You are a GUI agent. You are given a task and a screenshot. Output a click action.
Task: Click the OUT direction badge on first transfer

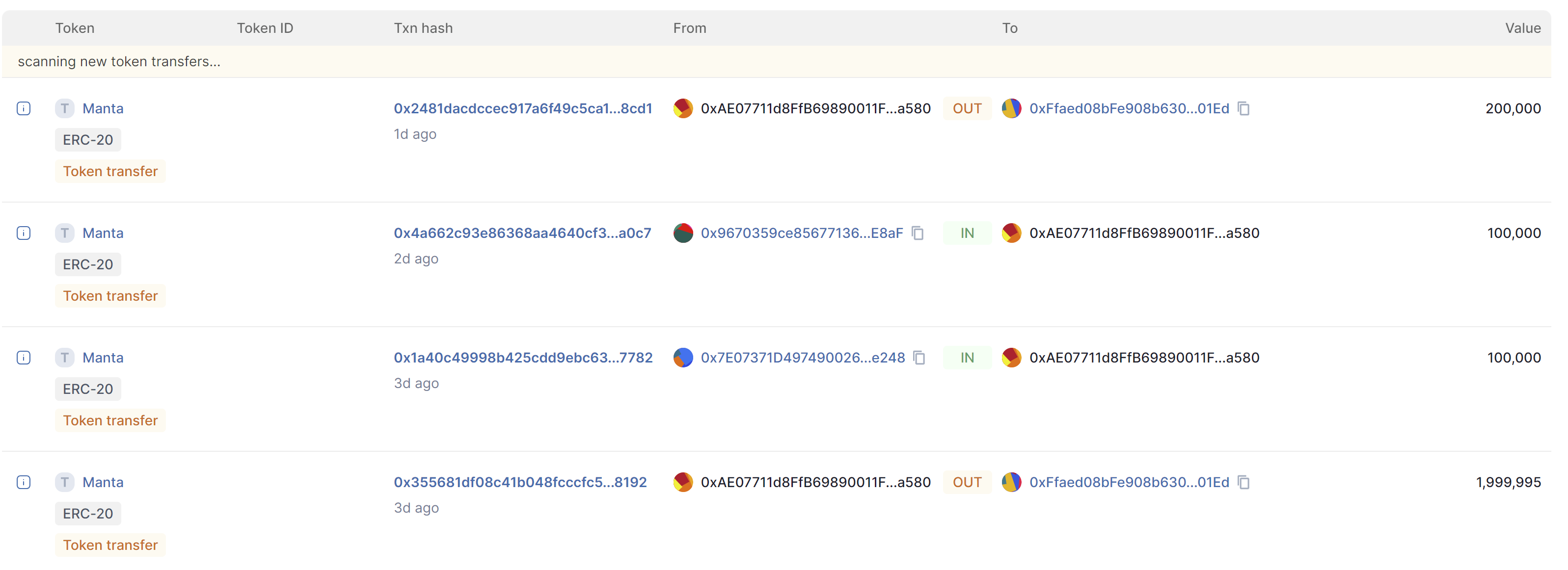click(967, 108)
